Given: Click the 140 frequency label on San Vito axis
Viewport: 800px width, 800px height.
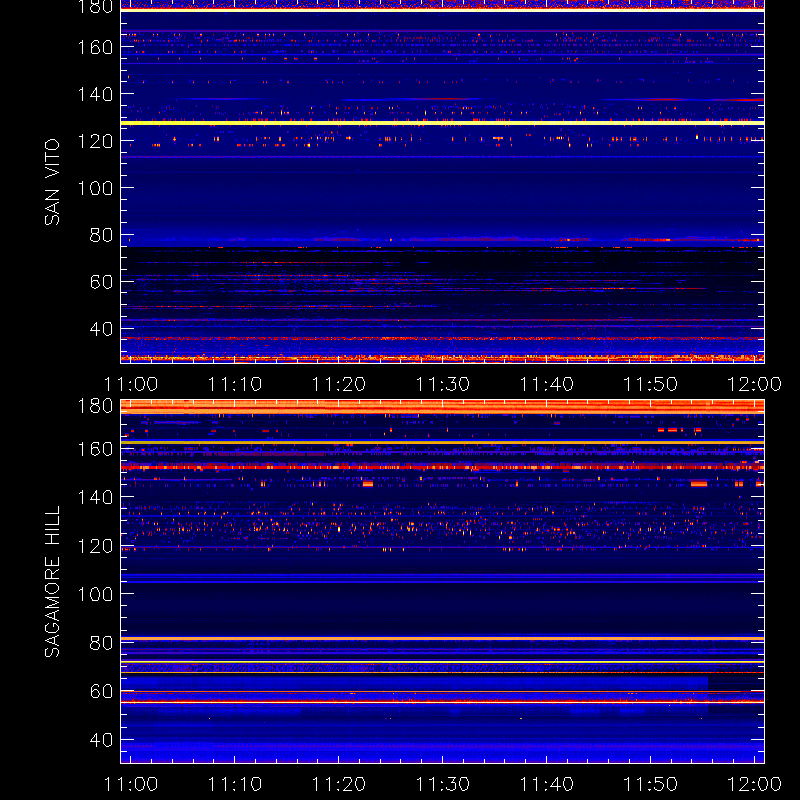Looking at the screenshot, I should click(95, 94).
